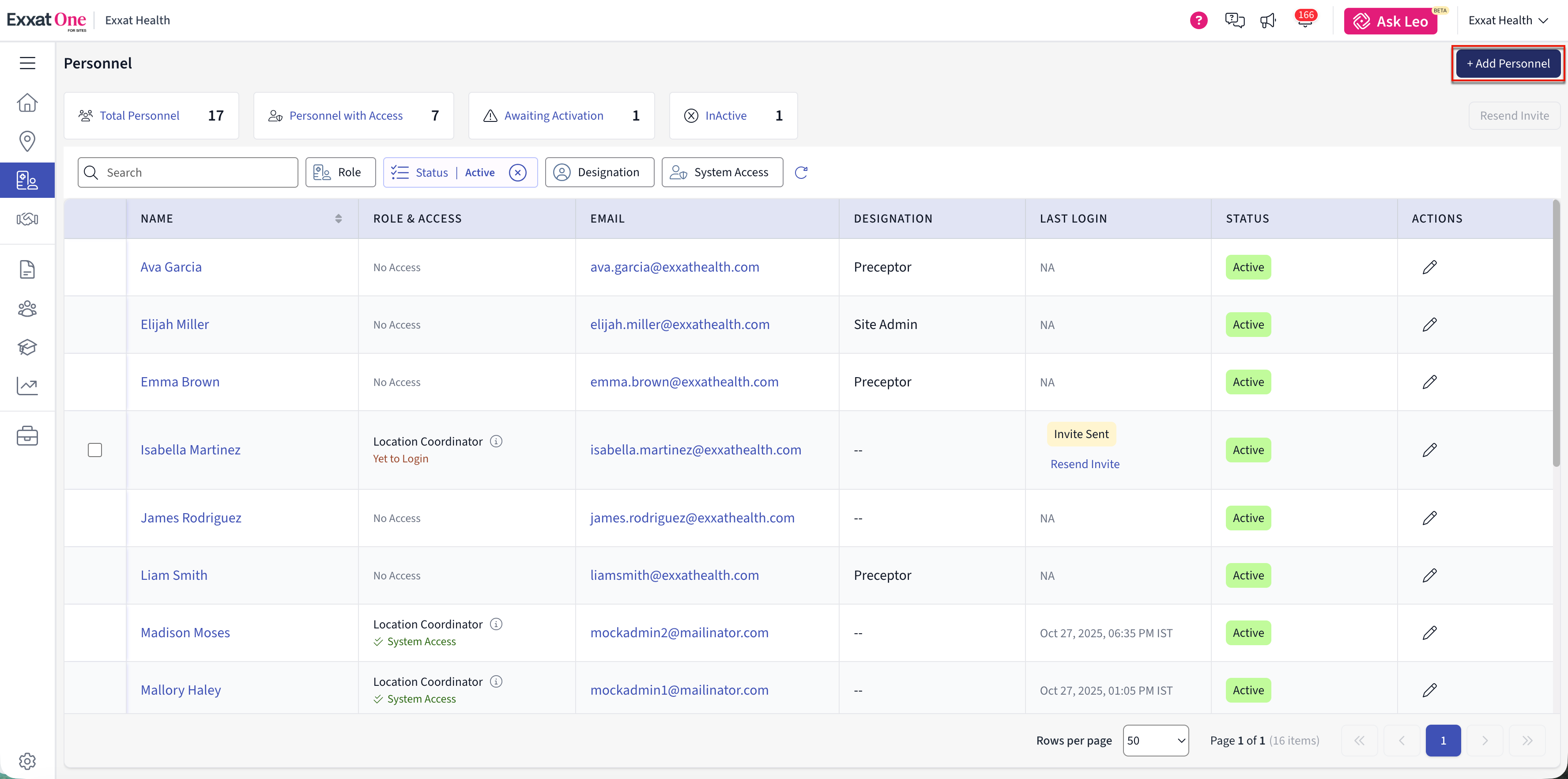The image size is (1568, 779).
Task: Show info for Isabella Martinez's Location Coordinator role
Action: 496,441
